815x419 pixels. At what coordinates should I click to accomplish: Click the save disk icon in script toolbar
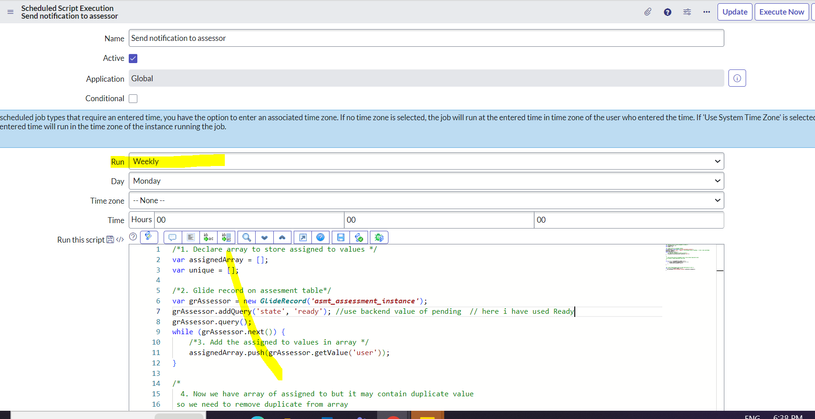(x=341, y=237)
